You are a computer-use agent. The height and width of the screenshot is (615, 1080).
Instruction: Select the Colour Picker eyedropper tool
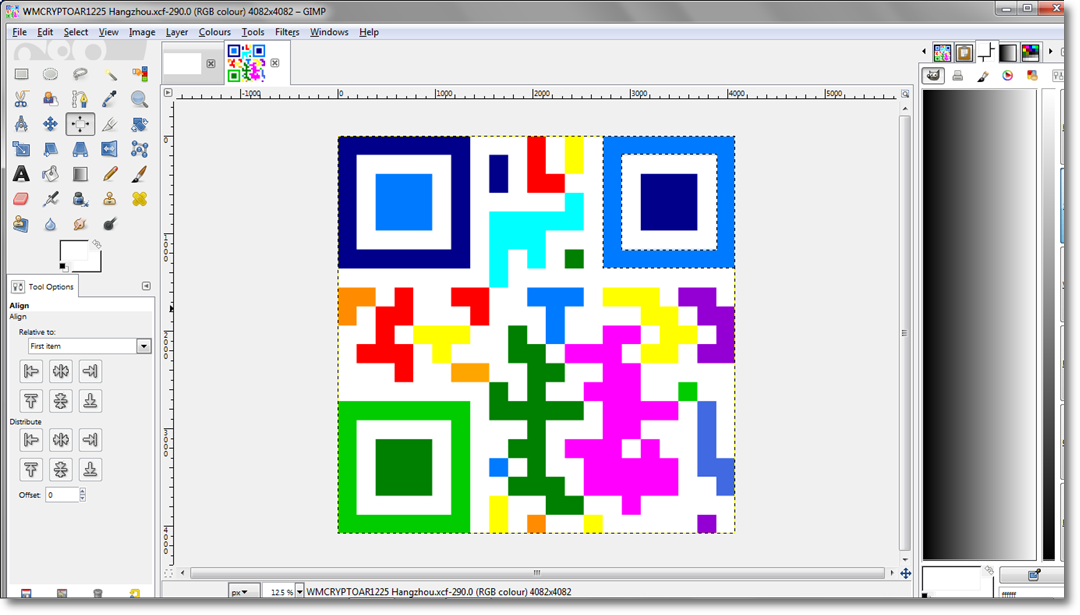click(110, 99)
